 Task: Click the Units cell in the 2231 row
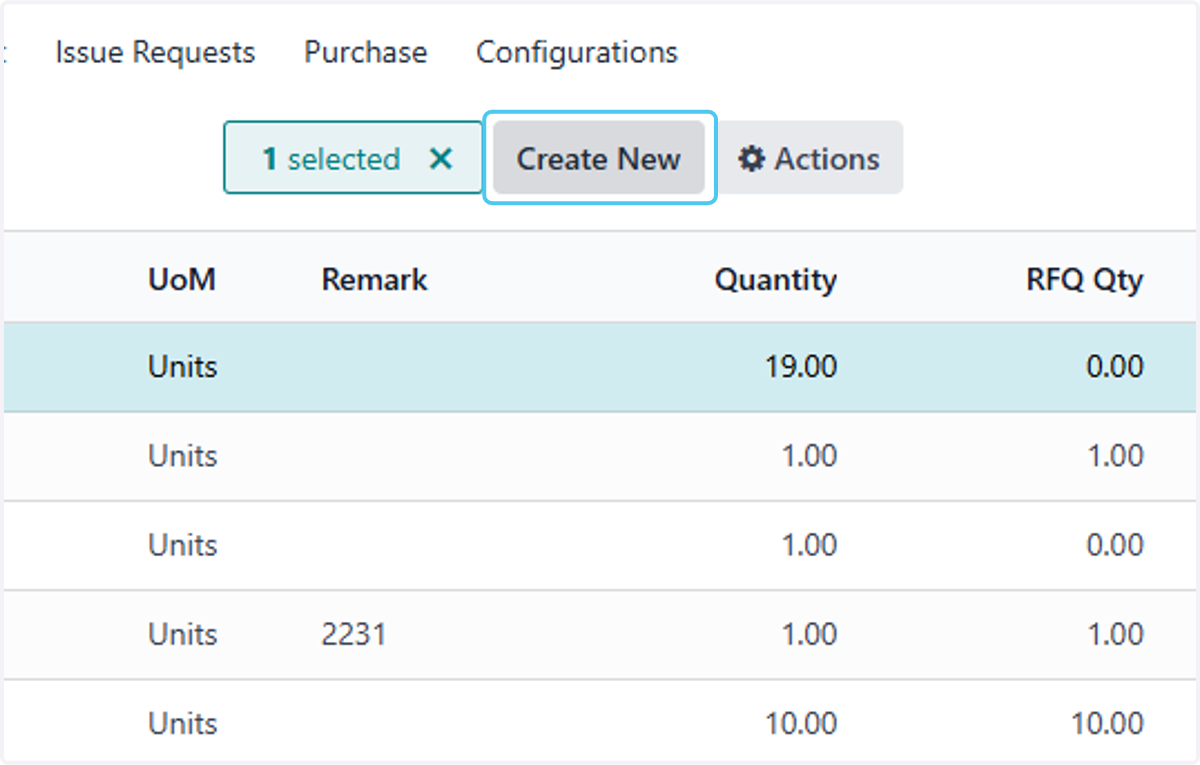(183, 634)
